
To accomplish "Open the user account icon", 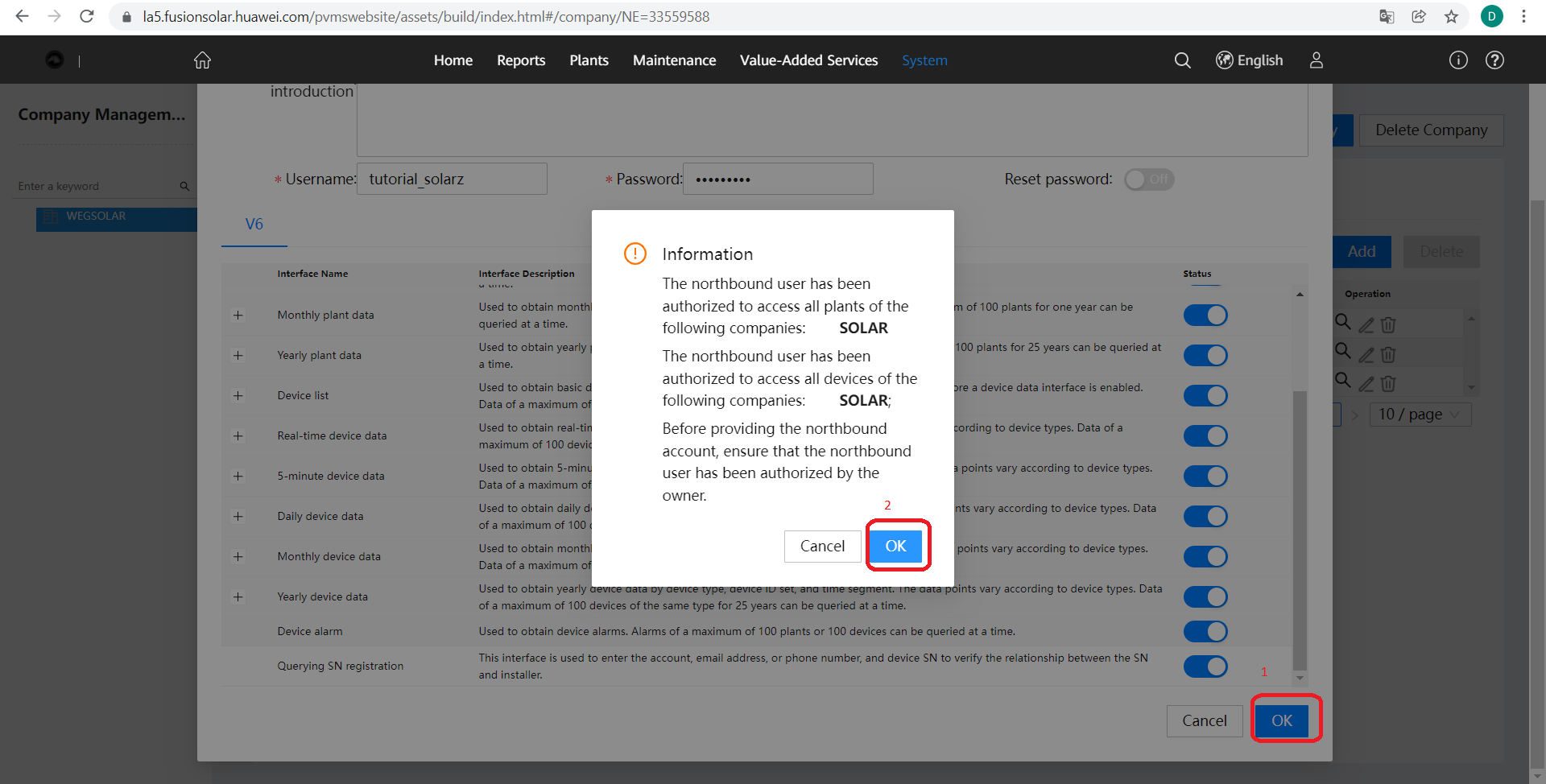I will coord(1317,60).
